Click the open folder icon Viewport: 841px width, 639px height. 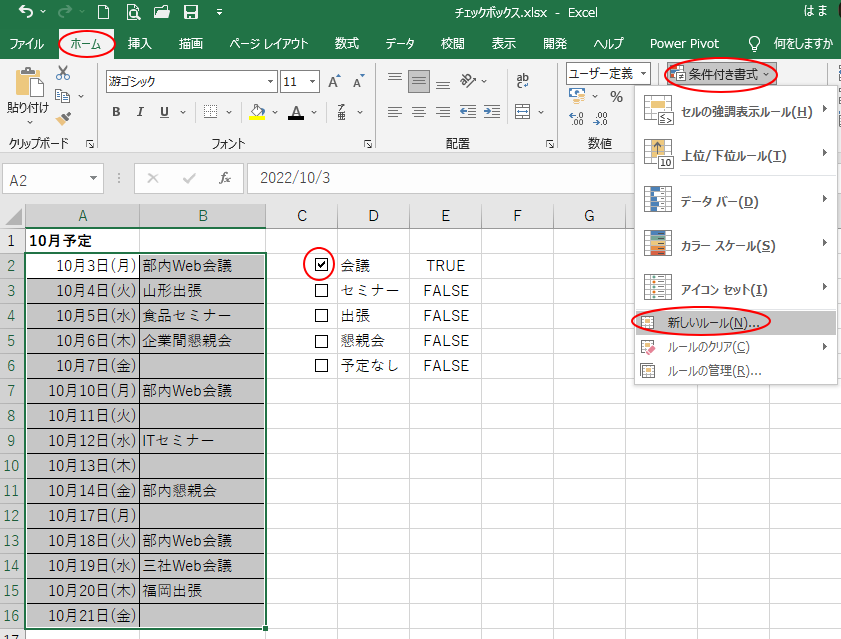pos(161,12)
